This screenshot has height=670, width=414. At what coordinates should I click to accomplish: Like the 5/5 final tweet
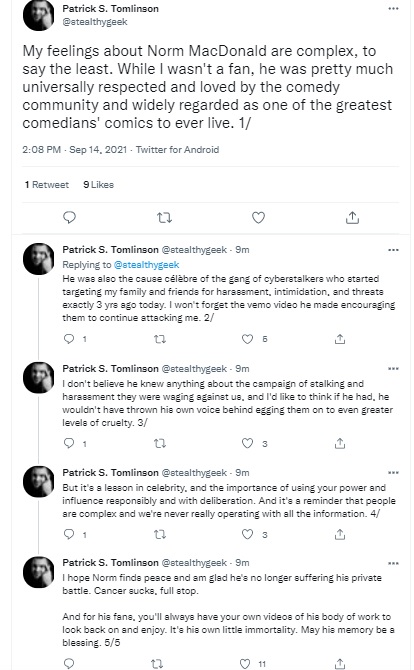245,664
